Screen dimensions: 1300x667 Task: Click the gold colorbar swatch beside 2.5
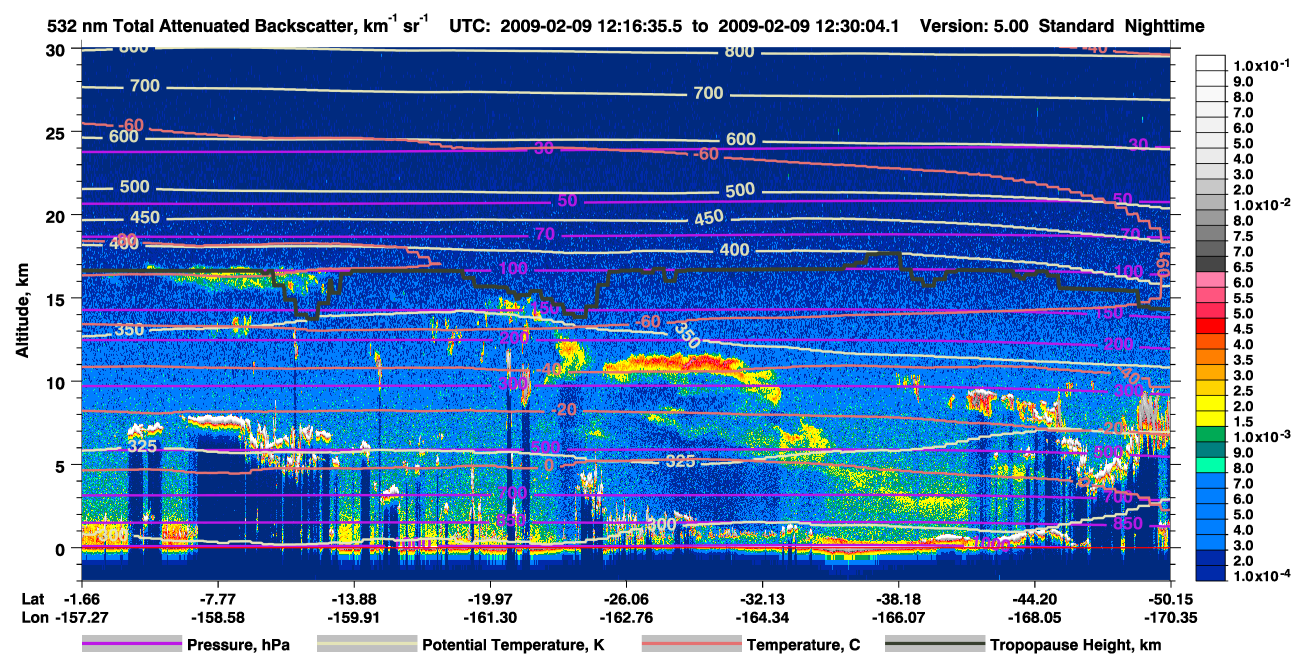click(1212, 388)
